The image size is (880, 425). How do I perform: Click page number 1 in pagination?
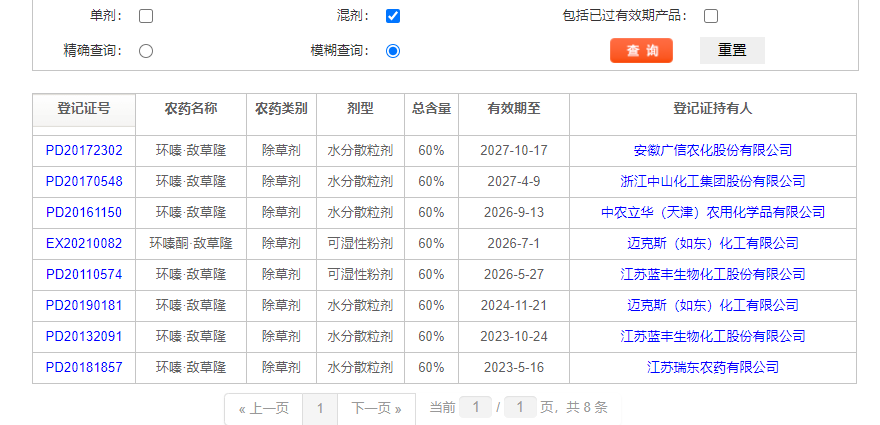(x=320, y=409)
